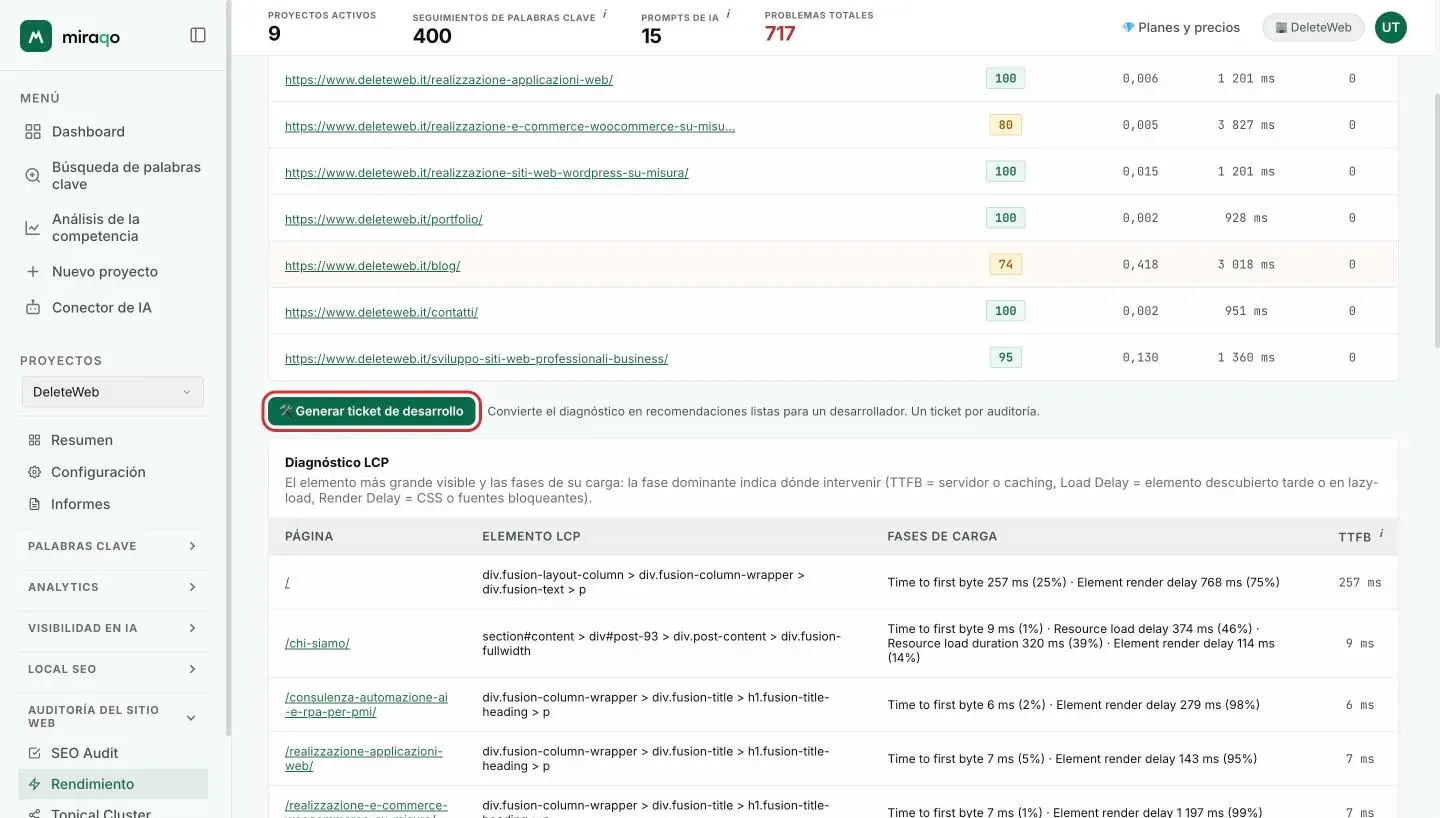Expand the Local SEO section
The image size is (1440, 818).
pos(113,669)
